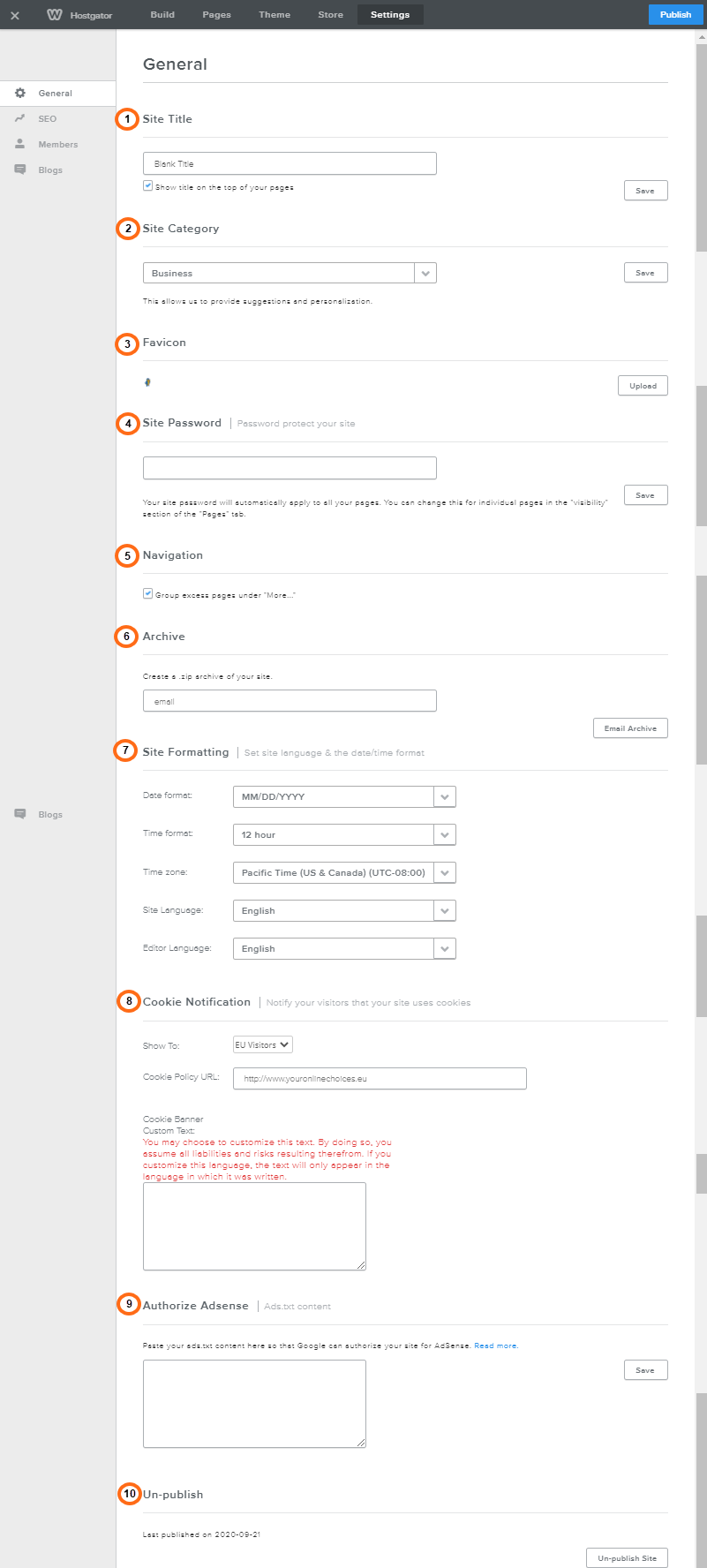Select Members in settings sidebar
The image size is (707, 1568).
57,144
